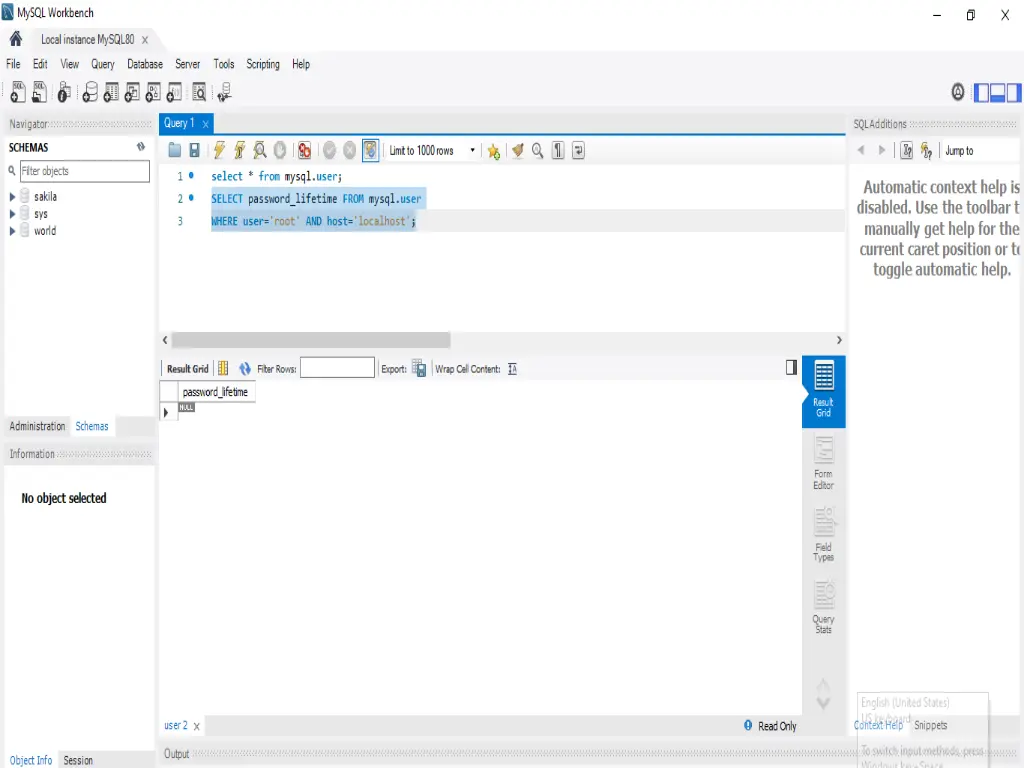Reconnect to DBMS toolbar icon
1024x768 pixels.
224,92
